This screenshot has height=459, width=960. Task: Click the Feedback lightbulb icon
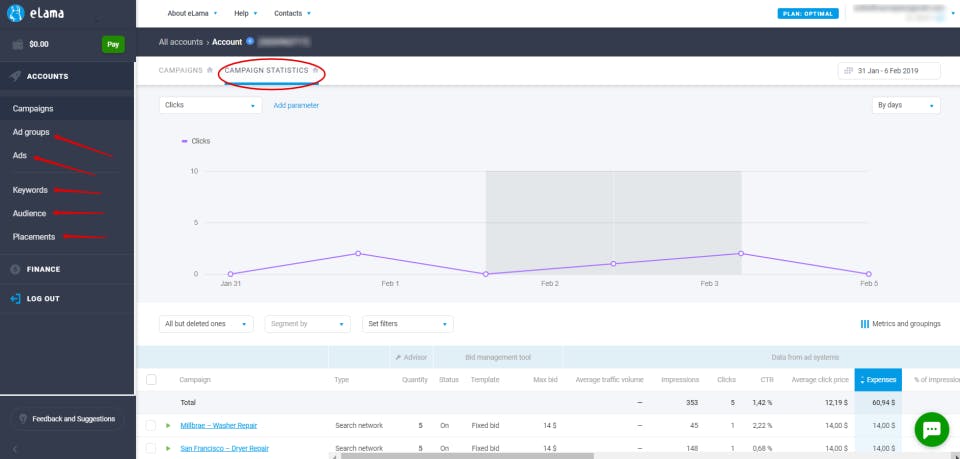(x=23, y=419)
